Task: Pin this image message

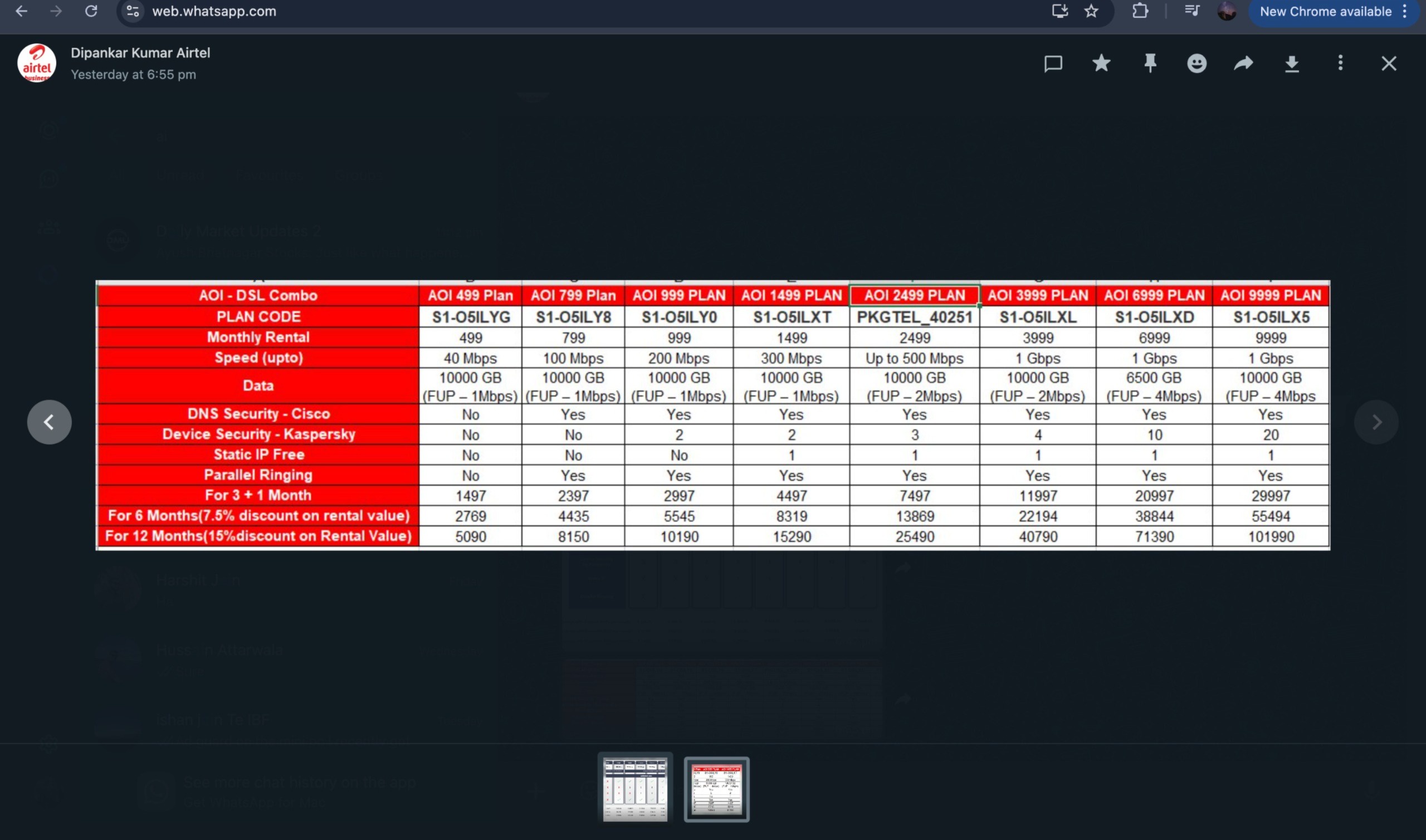Action: click(1150, 63)
